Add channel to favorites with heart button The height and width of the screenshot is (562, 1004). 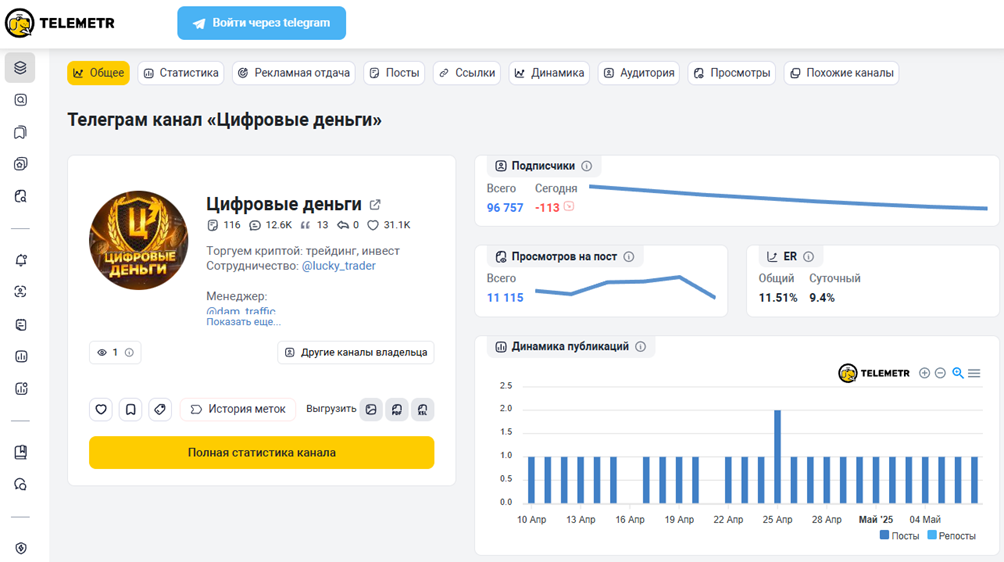click(x=101, y=410)
